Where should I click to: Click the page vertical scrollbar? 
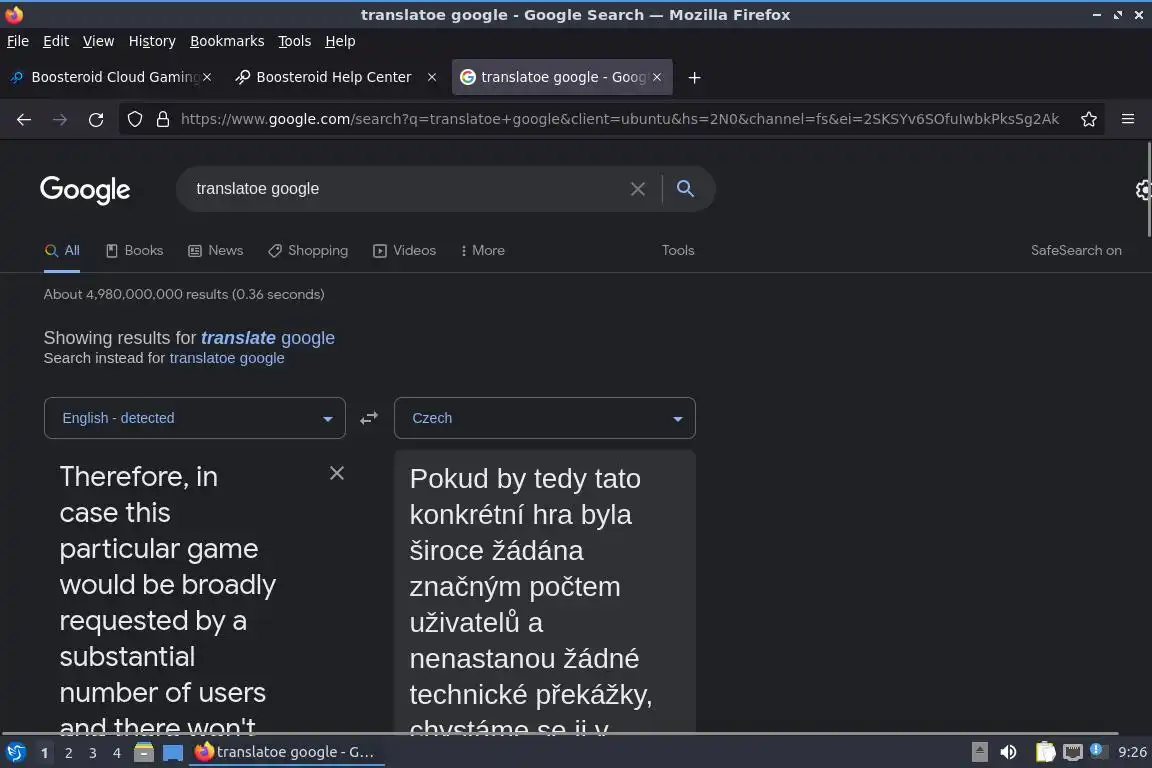click(1148, 190)
